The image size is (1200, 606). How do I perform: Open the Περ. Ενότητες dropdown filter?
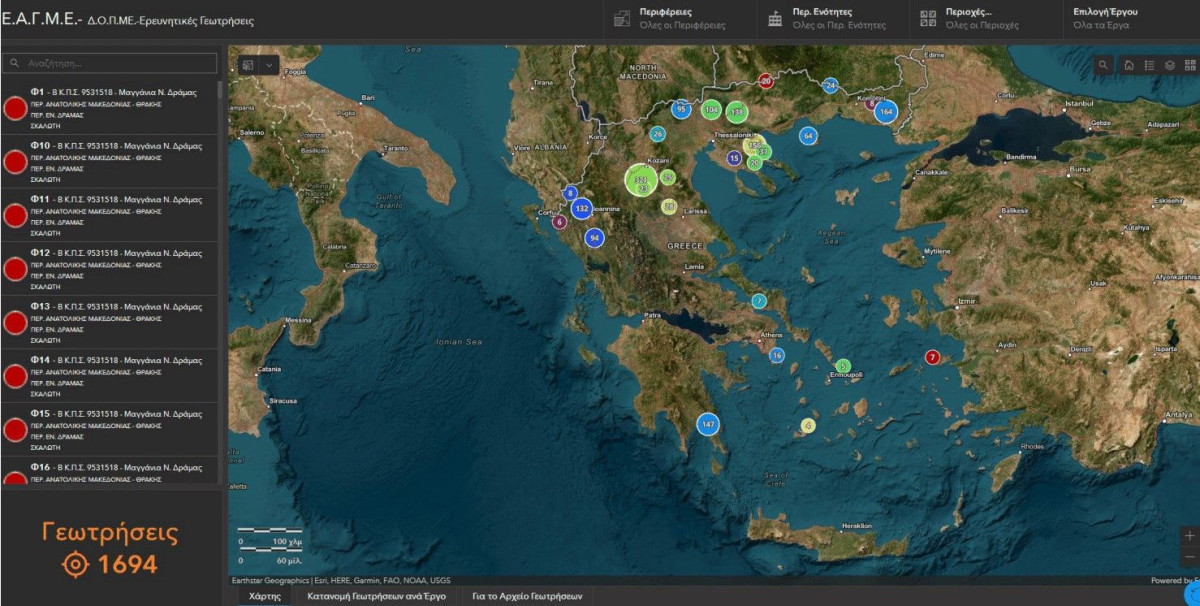coord(832,19)
